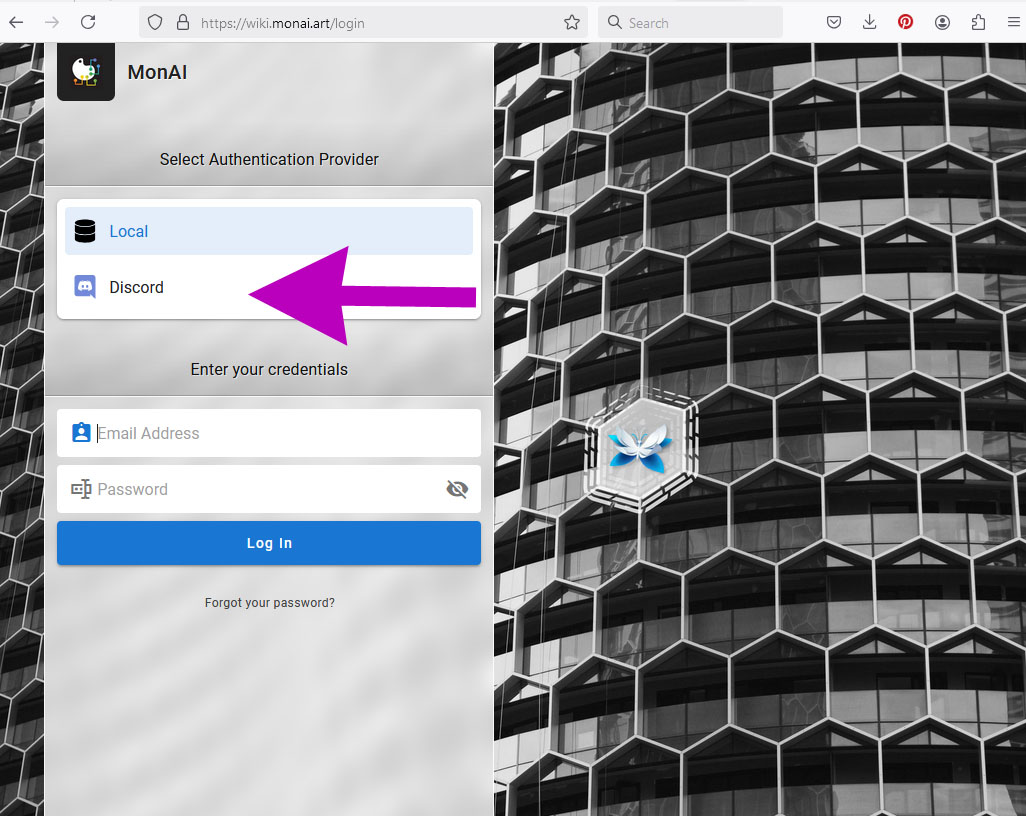Bookmark this page with the star

[x=572, y=23]
